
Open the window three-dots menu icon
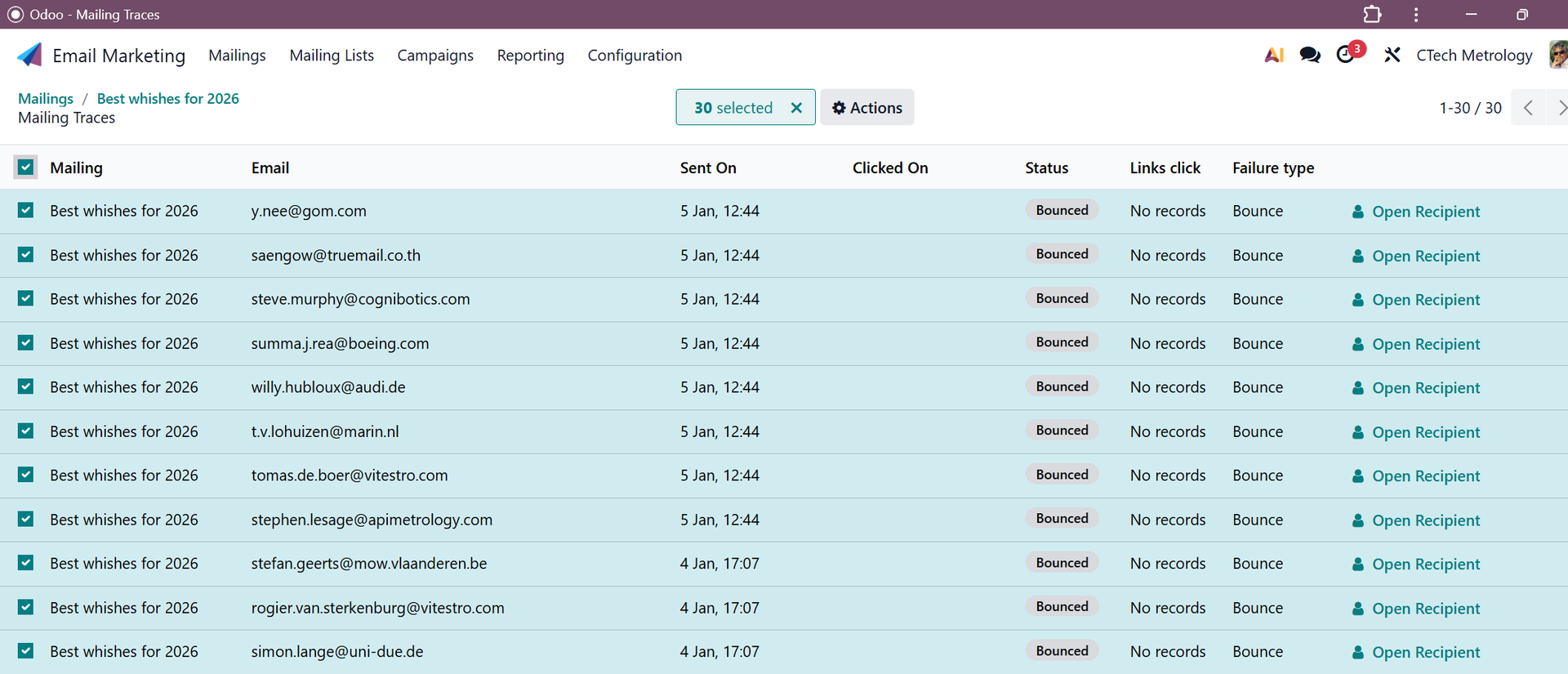tap(1416, 15)
